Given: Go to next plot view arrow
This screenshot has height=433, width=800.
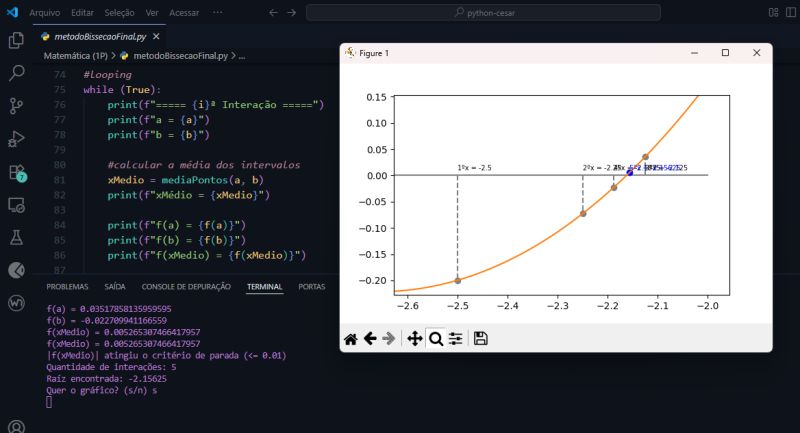Looking at the screenshot, I should click(x=389, y=339).
